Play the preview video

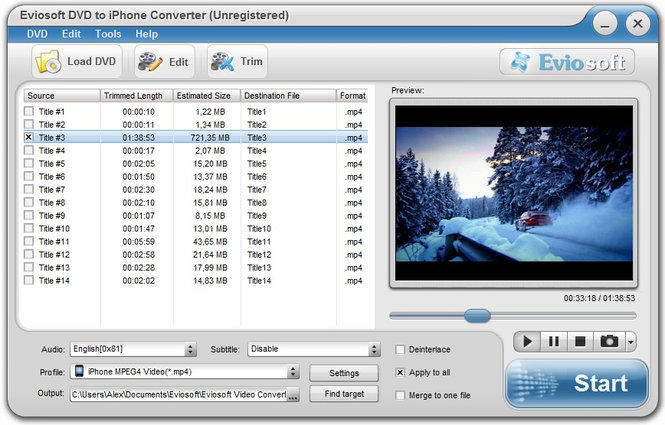click(527, 341)
